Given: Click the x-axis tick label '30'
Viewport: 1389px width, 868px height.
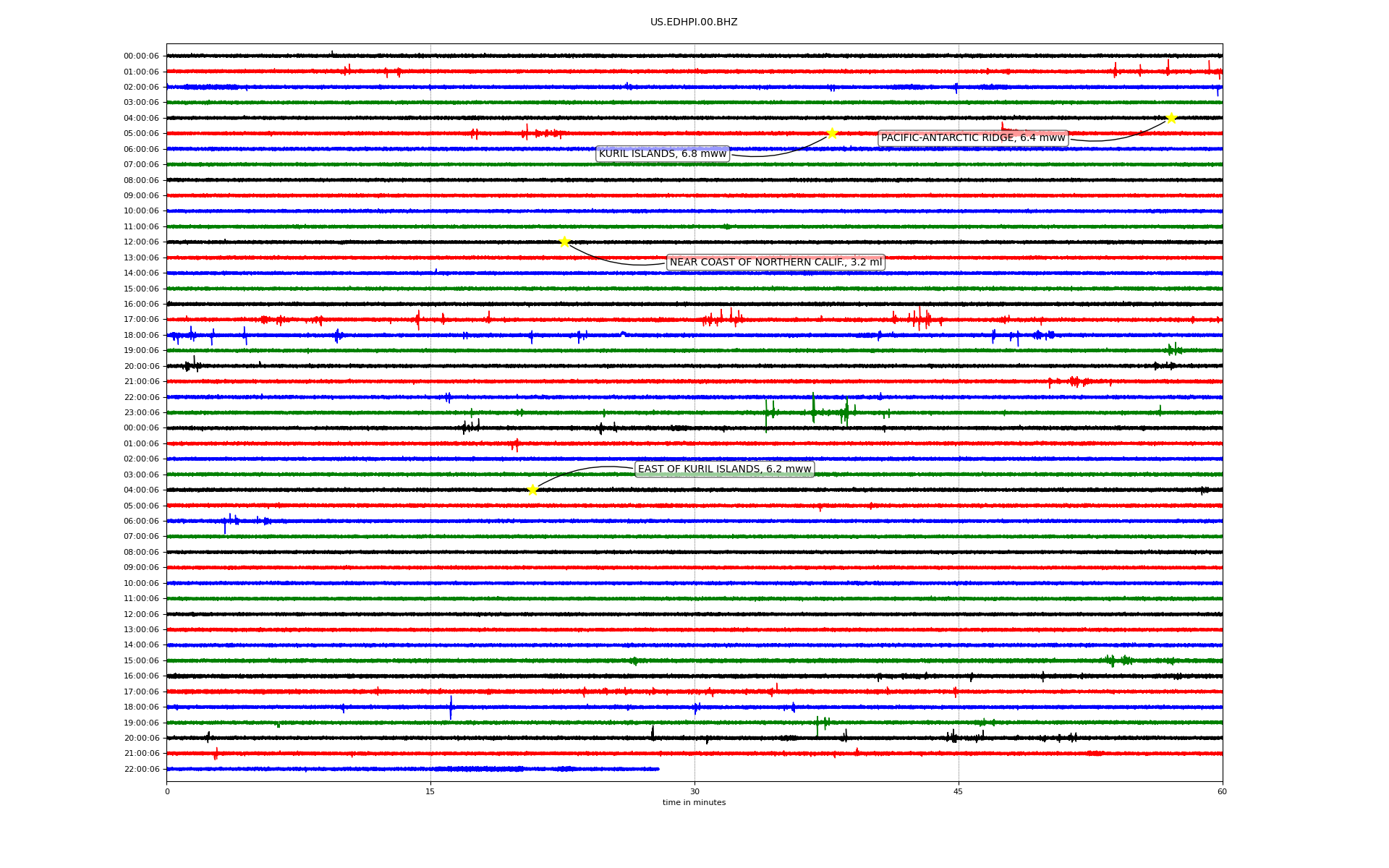Looking at the screenshot, I should [x=694, y=791].
